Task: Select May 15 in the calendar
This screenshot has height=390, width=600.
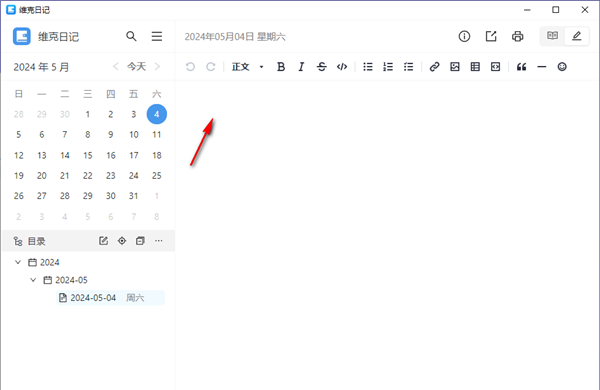Action: [88, 155]
